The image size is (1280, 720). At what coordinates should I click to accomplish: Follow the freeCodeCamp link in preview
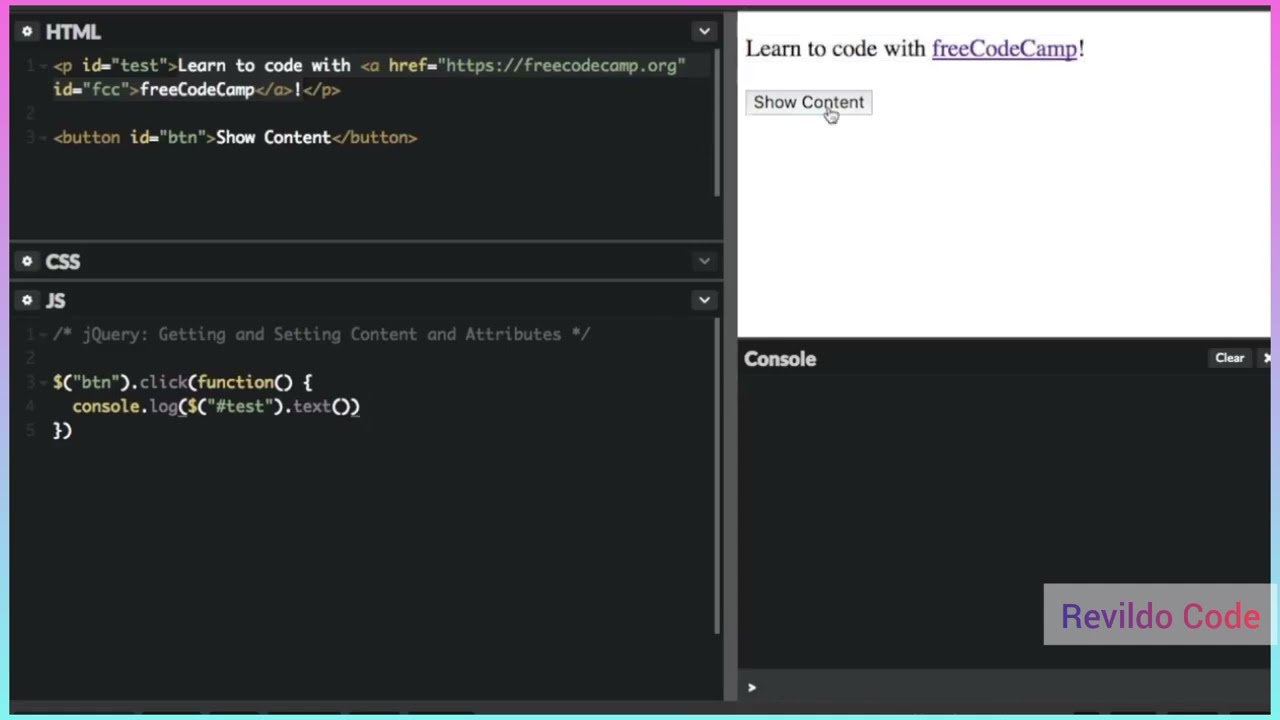click(x=1004, y=49)
